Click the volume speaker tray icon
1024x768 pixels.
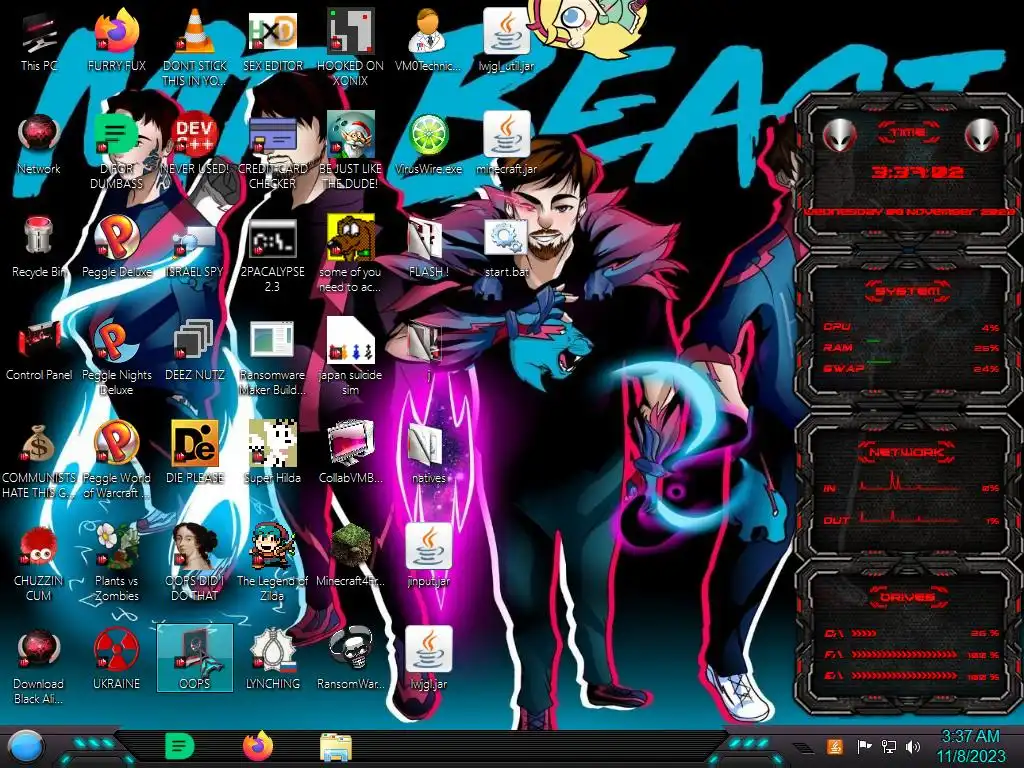pyautogui.click(x=913, y=746)
